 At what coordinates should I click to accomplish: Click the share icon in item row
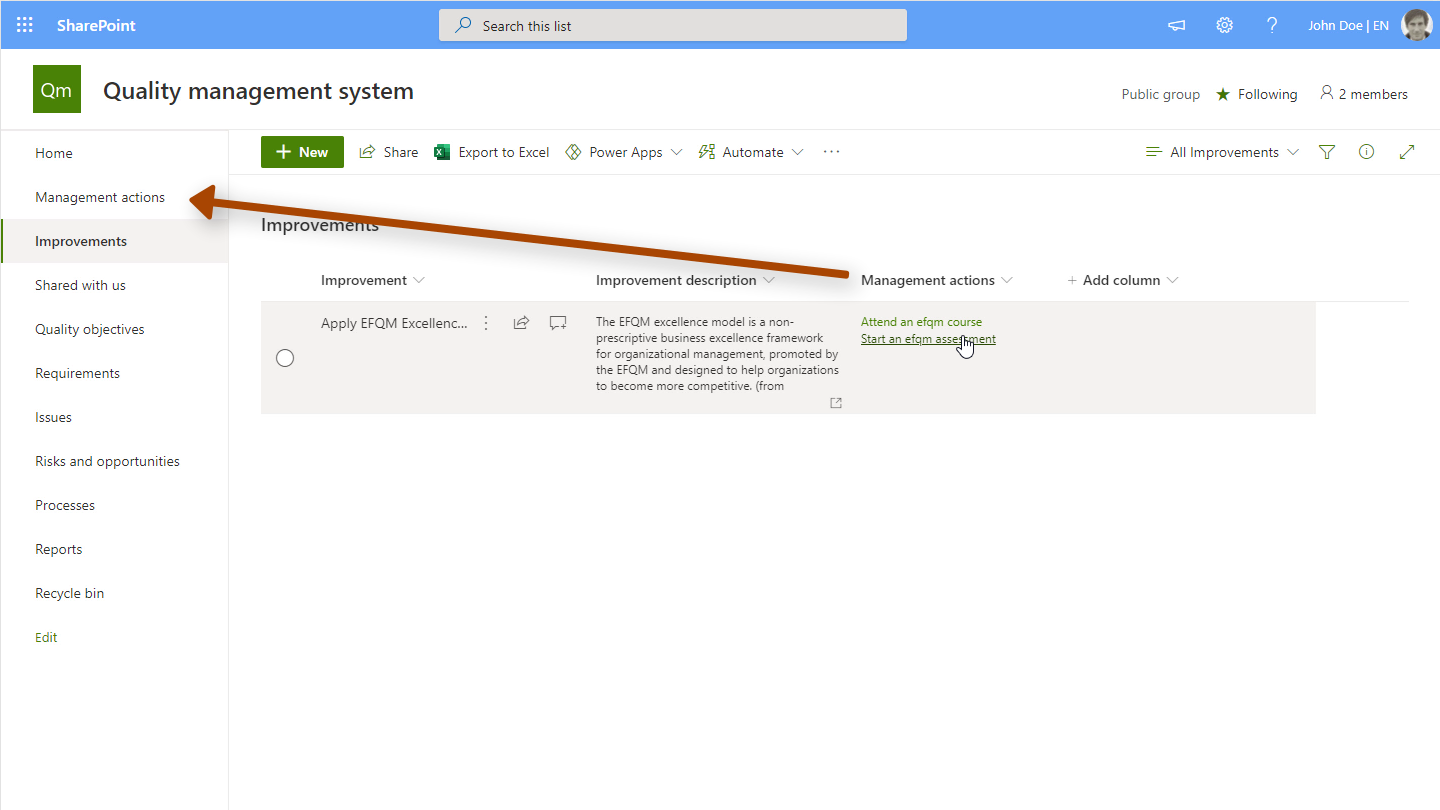tap(521, 323)
